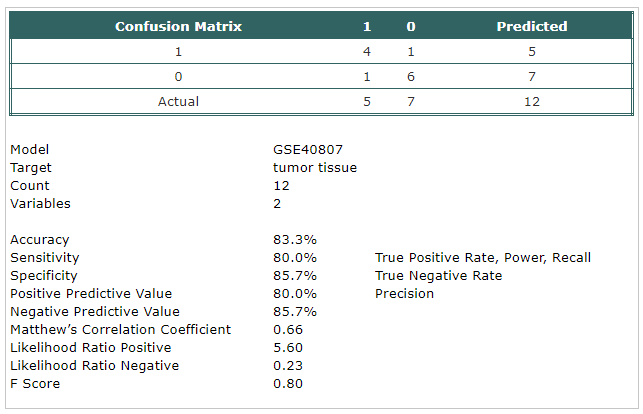Select the Specificity label

[x=44, y=276]
